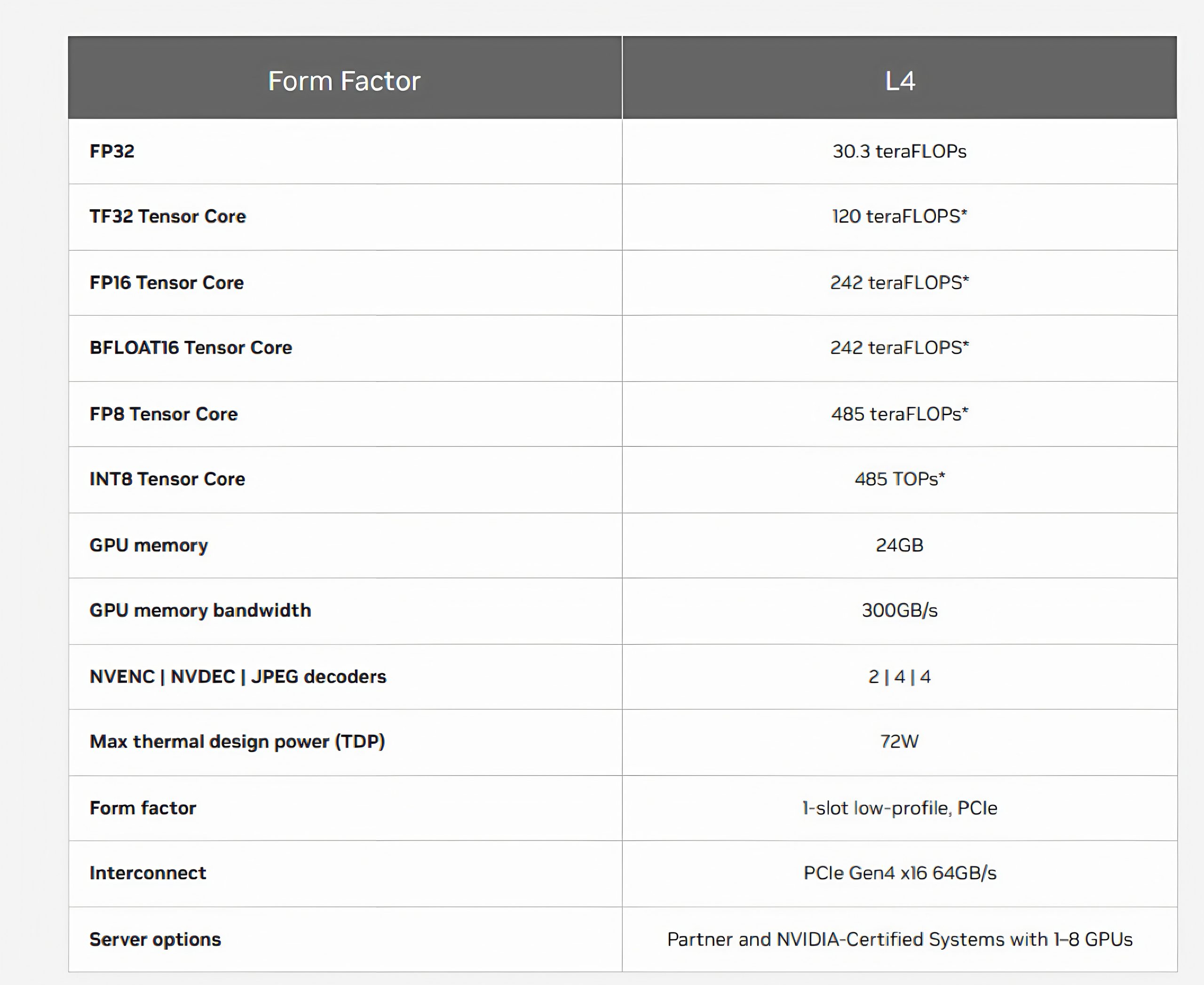Select the Server options row label

(x=155, y=939)
